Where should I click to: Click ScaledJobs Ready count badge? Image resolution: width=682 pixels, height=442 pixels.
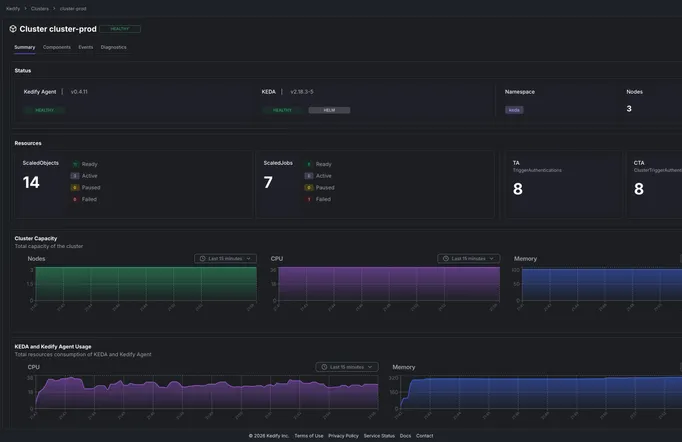click(x=309, y=164)
